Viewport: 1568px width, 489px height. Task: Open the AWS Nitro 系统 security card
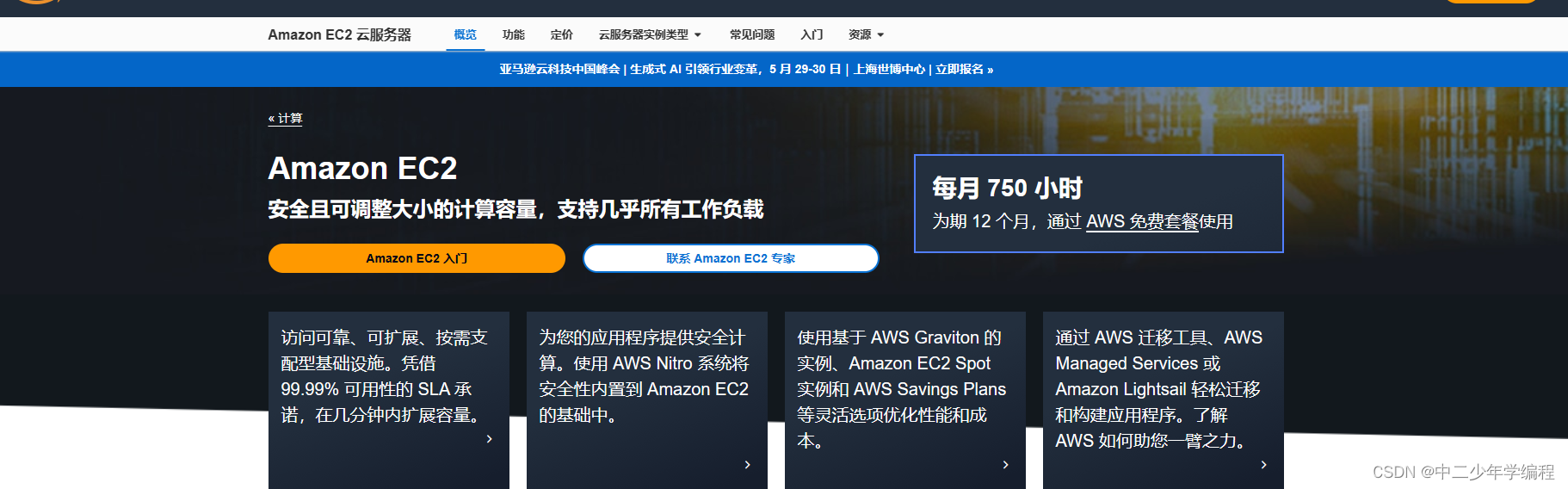tap(647, 400)
